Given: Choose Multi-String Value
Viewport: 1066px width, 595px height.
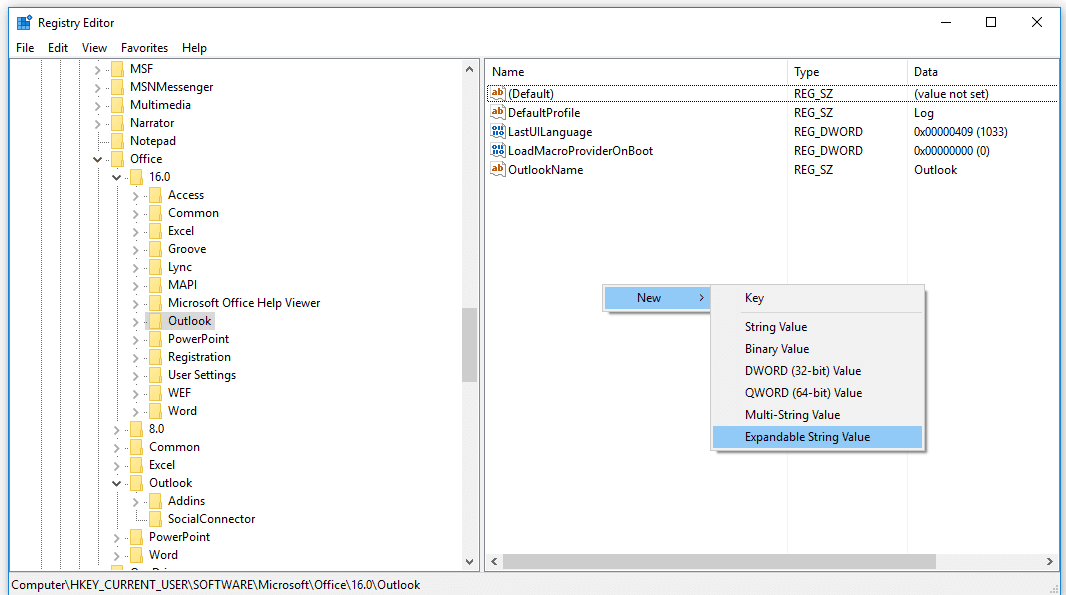Looking at the screenshot, I should (x=817, y=415).
